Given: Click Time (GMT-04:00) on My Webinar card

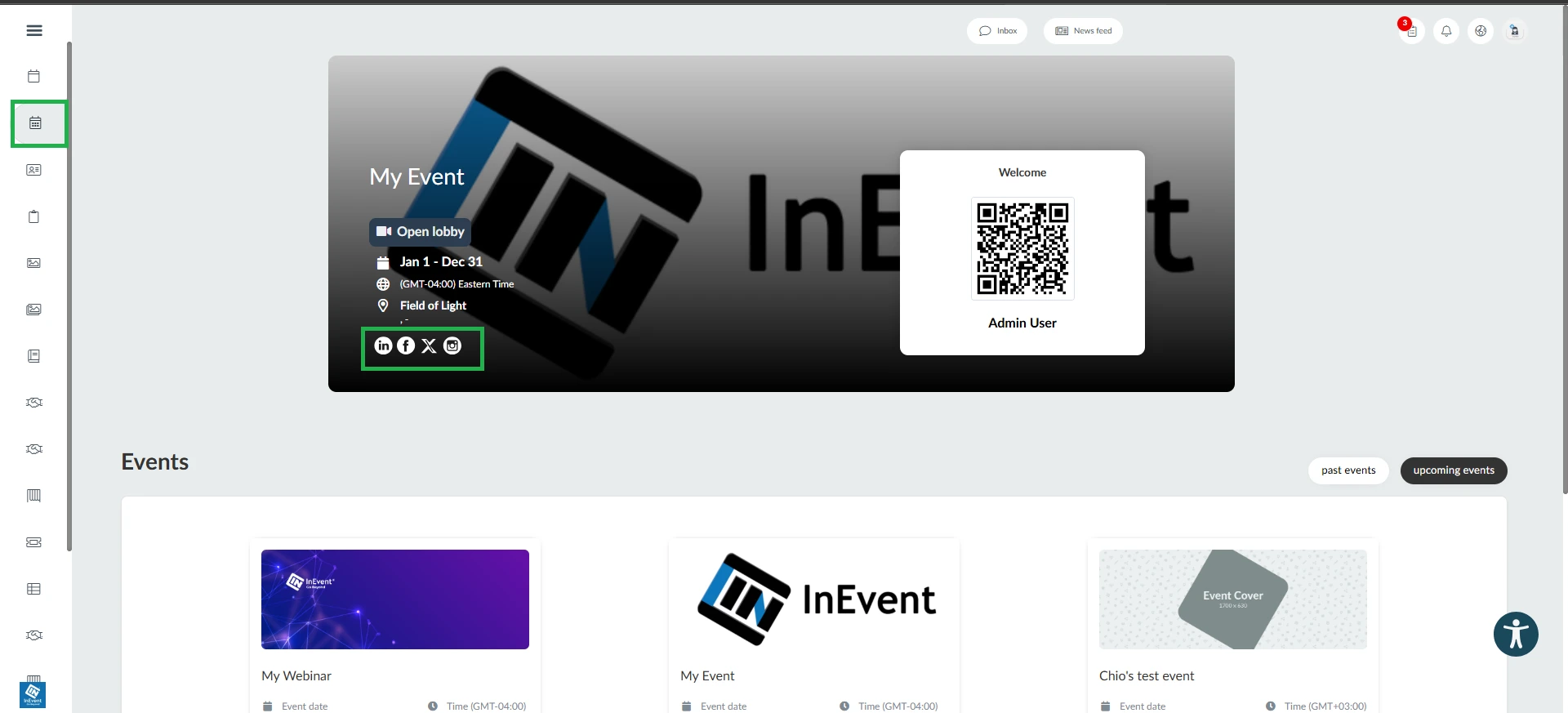Looking at the screenshot, I should coord(486,706).
